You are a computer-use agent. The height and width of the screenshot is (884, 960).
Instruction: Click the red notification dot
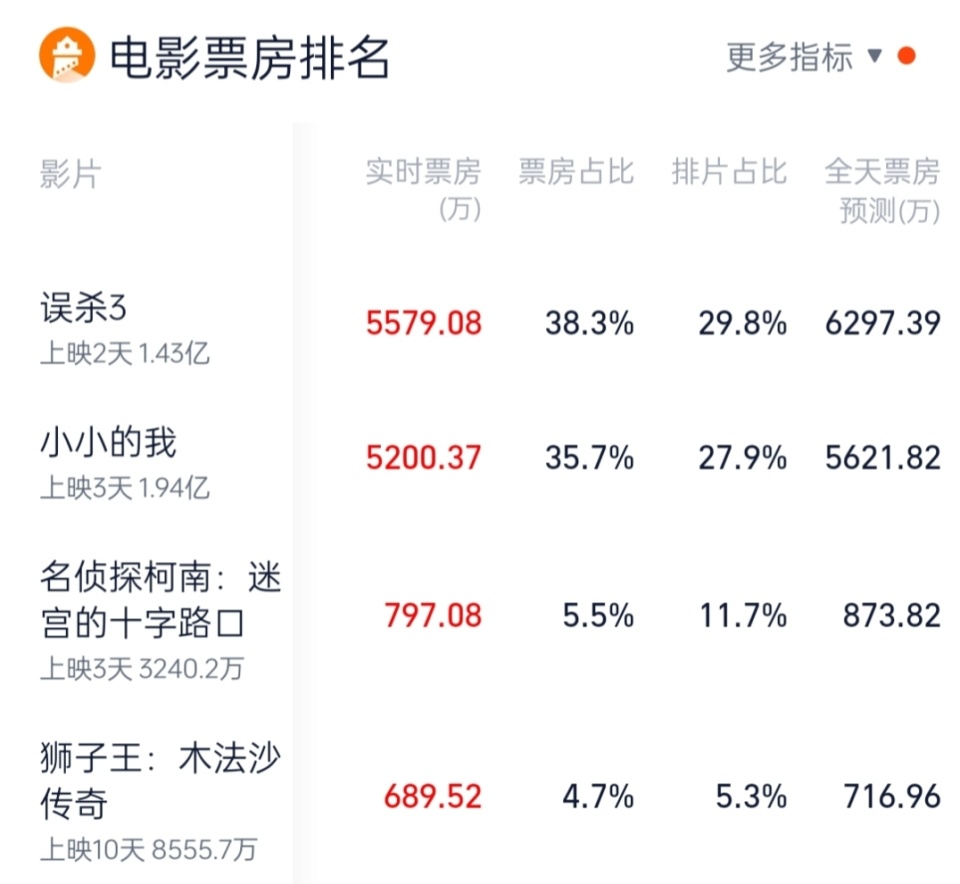coord(907,56)
